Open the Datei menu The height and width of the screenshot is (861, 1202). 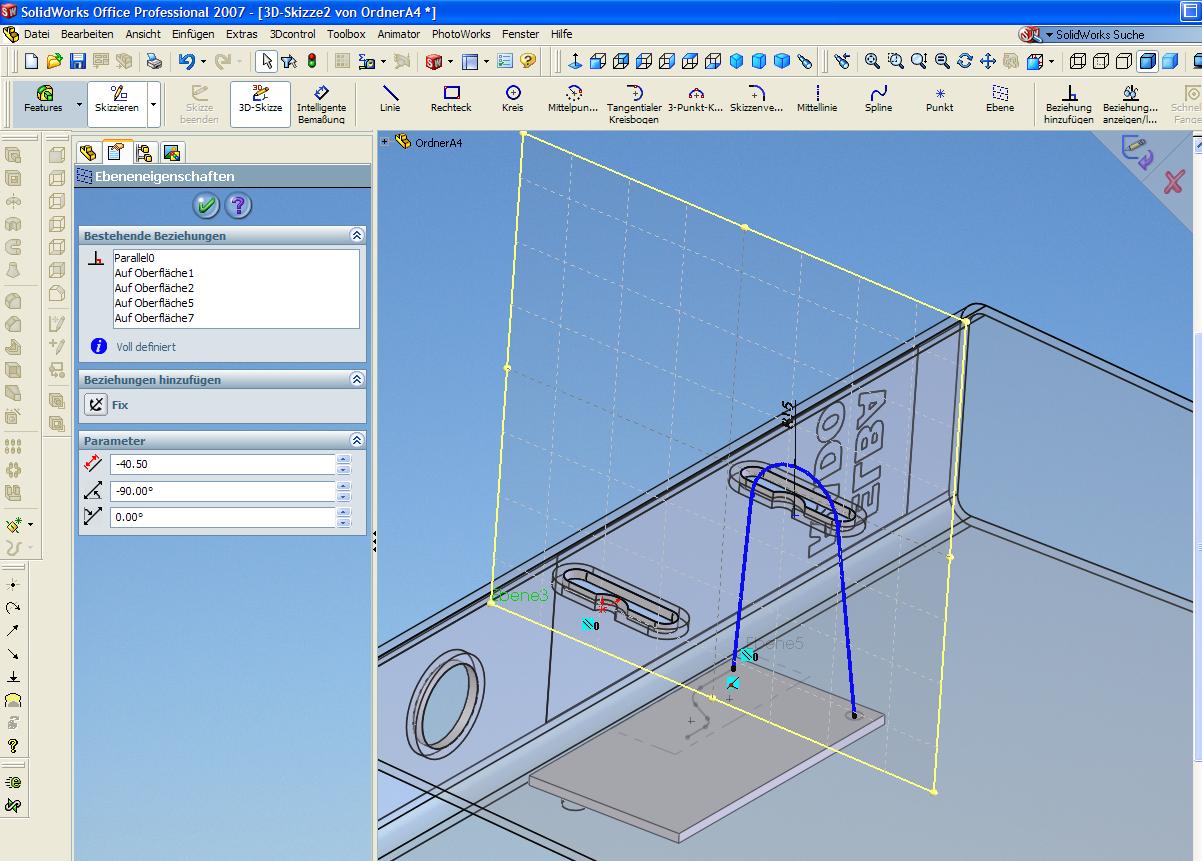(x=37, y=34)
